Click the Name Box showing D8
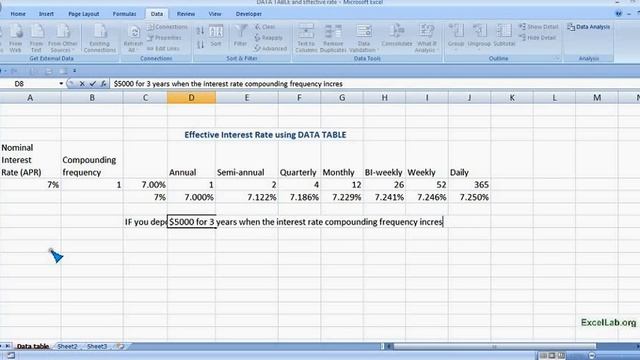Viewport: 640px width, 360px height. pyautogui.click(x=29, y=84)
